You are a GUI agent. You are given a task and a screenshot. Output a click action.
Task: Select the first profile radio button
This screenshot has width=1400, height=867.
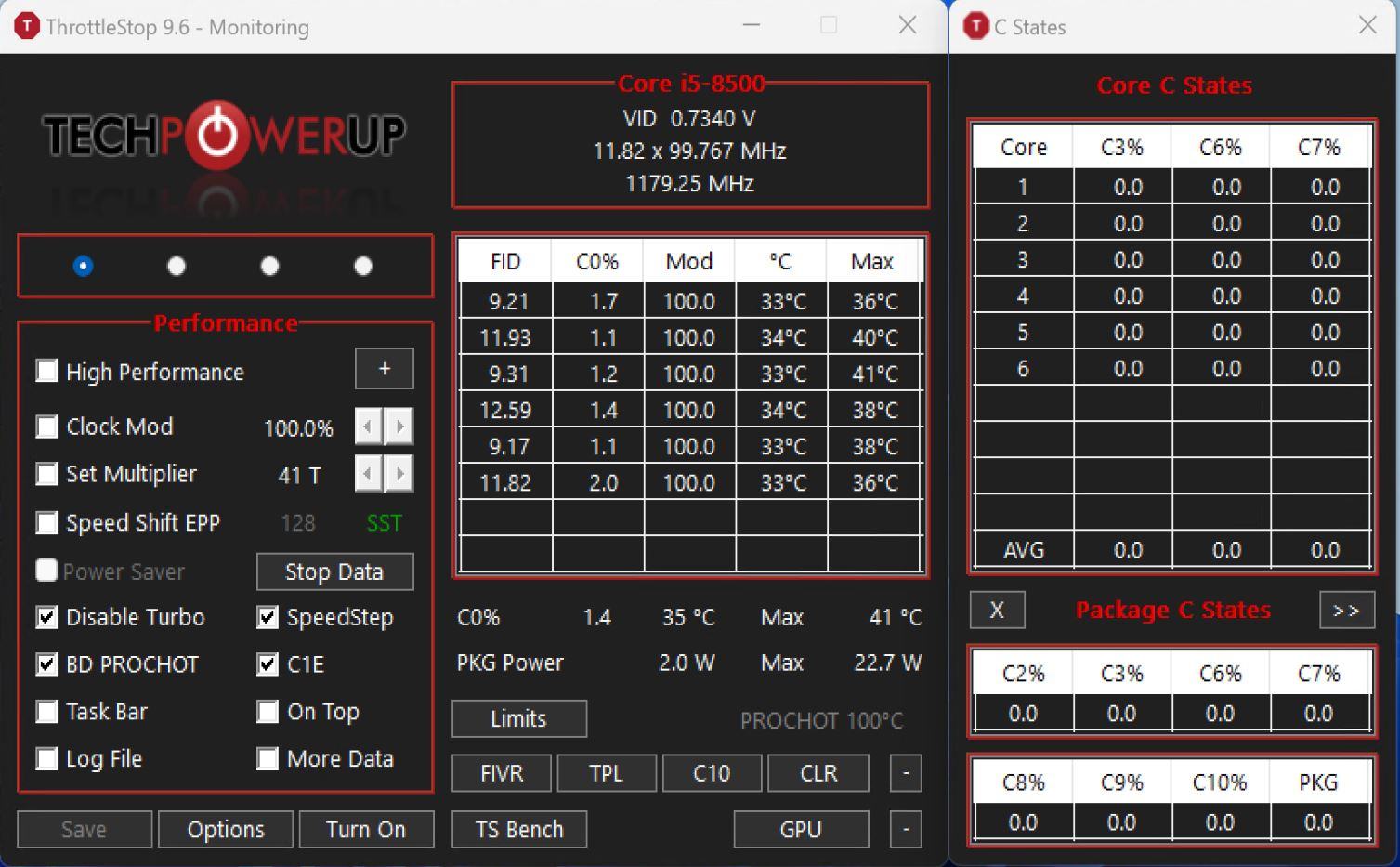click(x=83, y=267)
